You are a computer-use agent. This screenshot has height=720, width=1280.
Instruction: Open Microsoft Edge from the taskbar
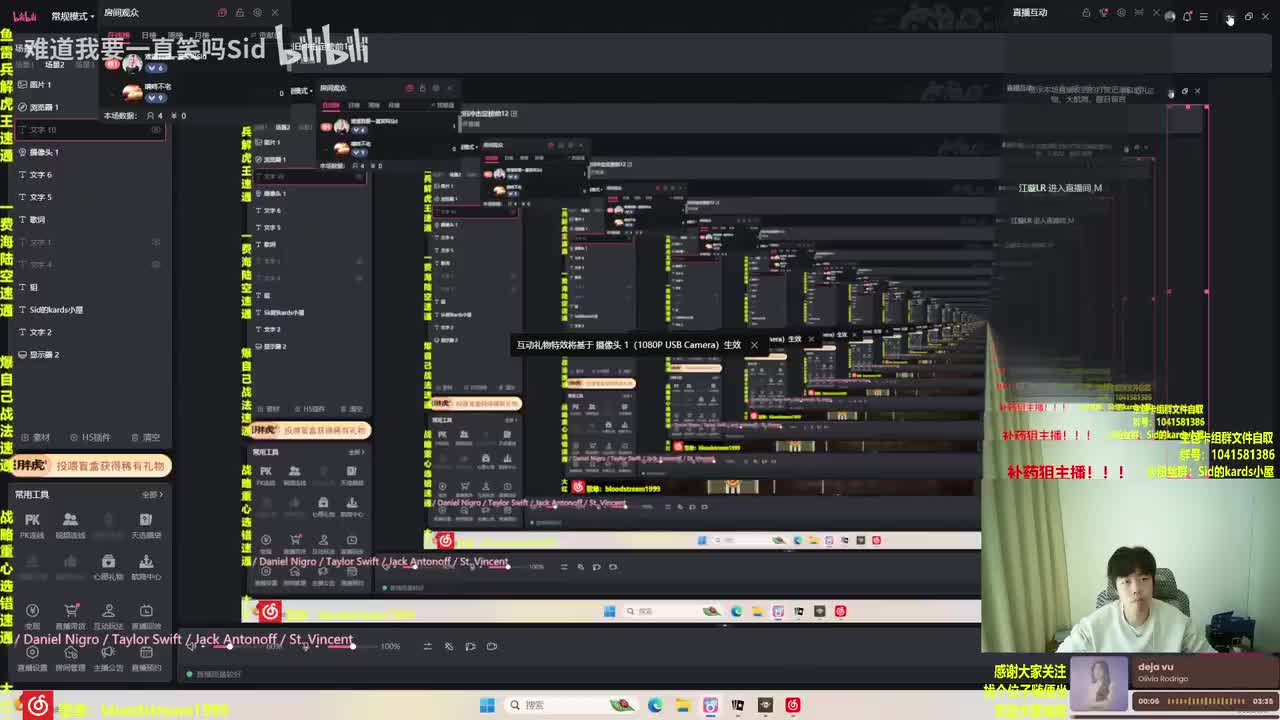(x=655, y=705)
